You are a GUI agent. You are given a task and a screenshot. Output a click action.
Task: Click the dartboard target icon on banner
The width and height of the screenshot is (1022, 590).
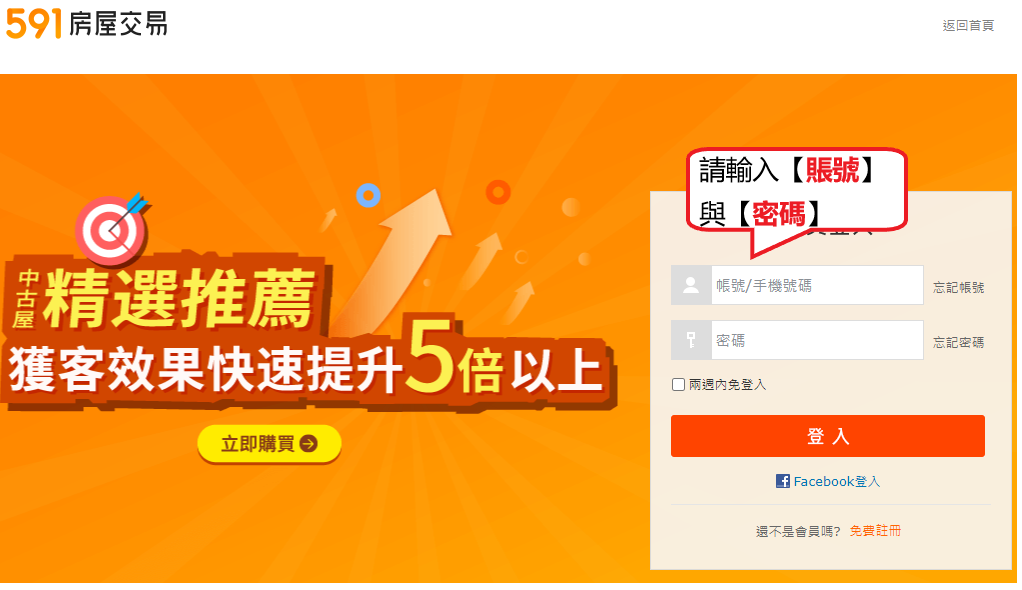click(x=112, y=228)
